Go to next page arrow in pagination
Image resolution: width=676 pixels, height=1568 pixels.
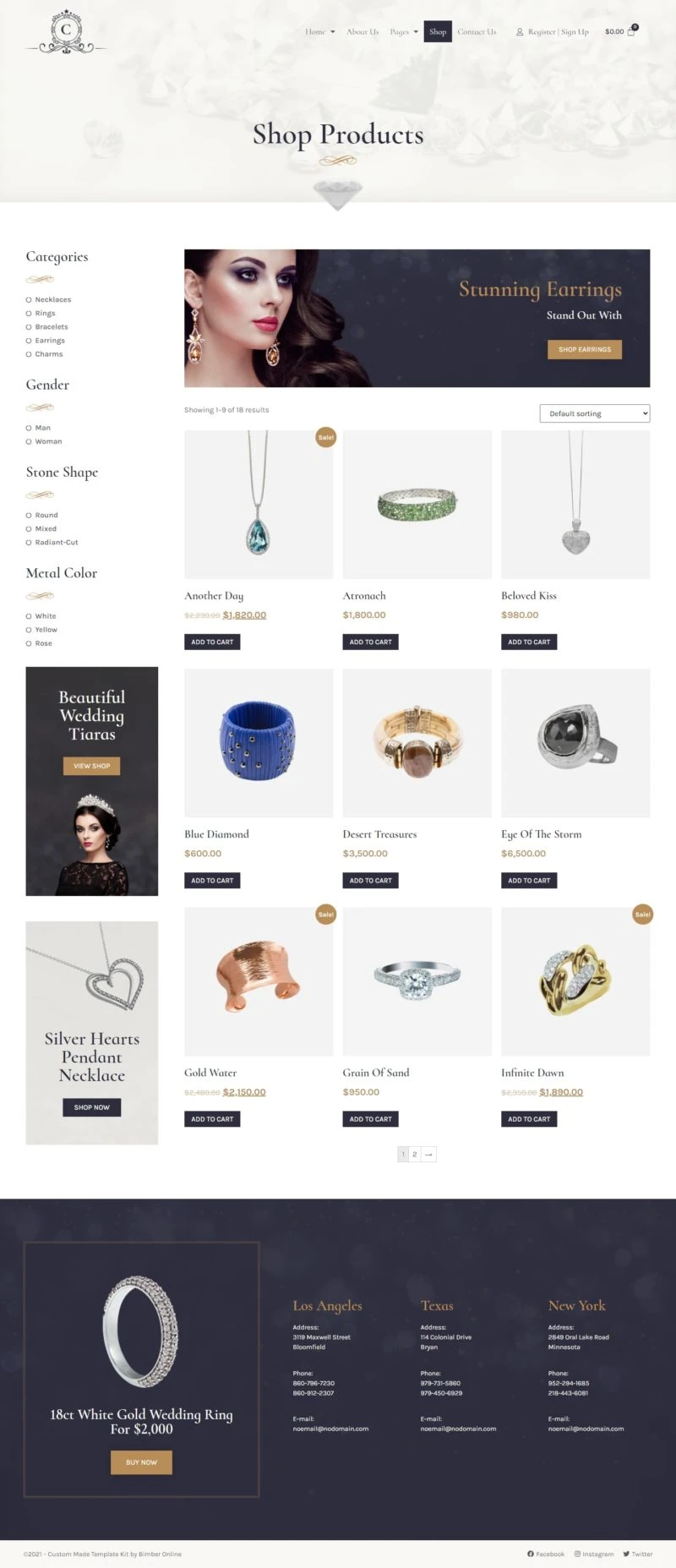pos(428,1154)
